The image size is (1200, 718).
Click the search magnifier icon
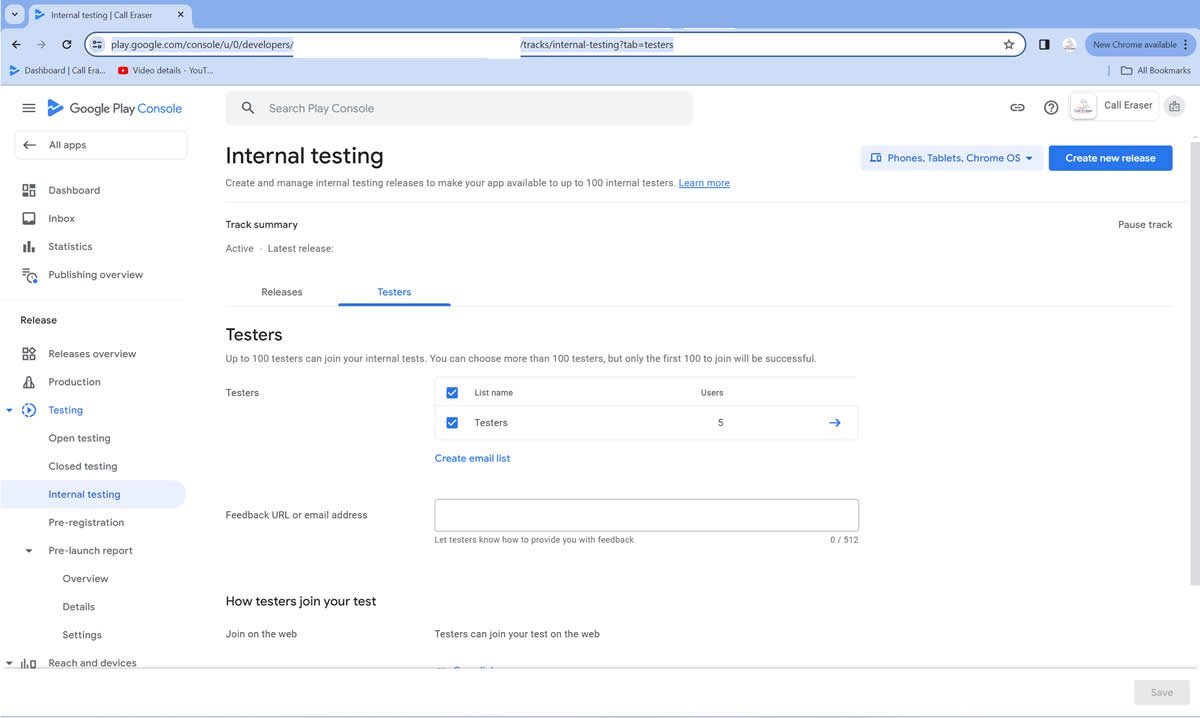pos(248,108)
